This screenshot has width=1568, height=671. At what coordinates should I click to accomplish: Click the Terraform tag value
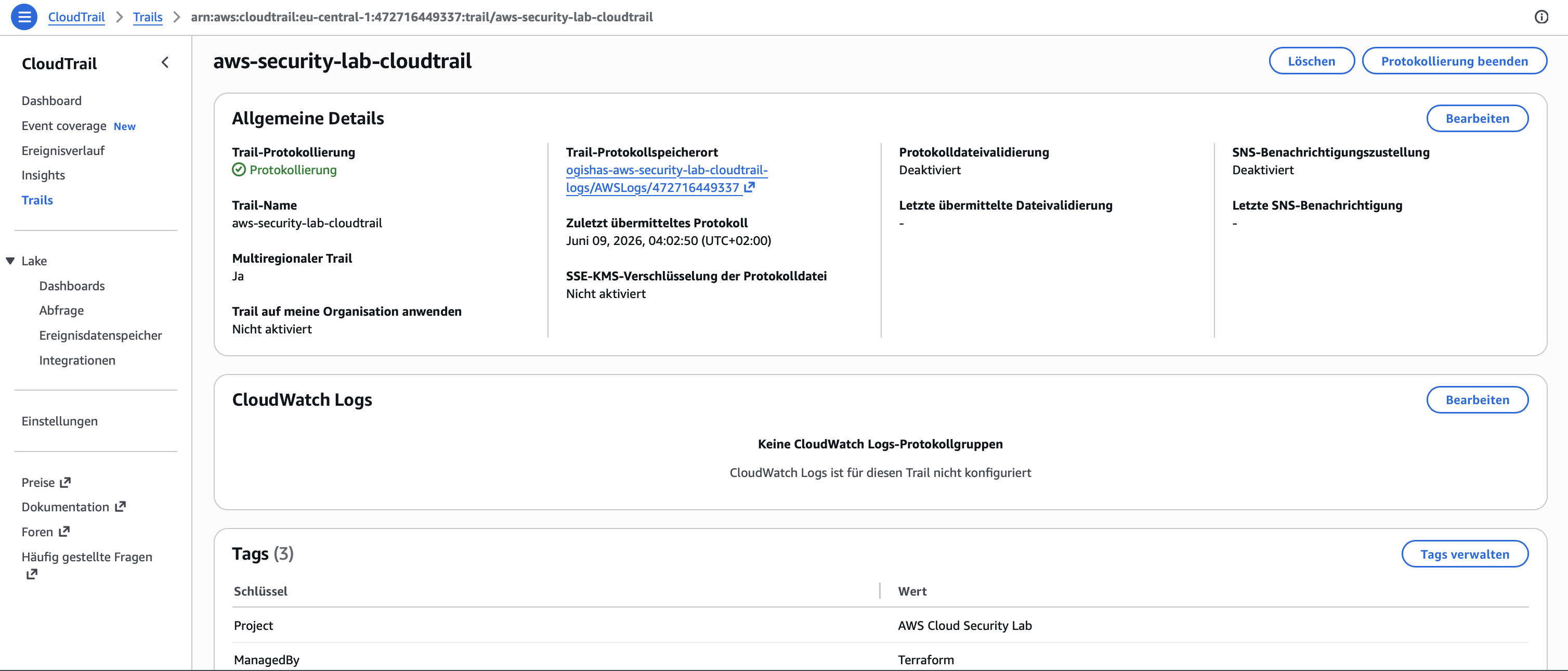tap(926, 660)
